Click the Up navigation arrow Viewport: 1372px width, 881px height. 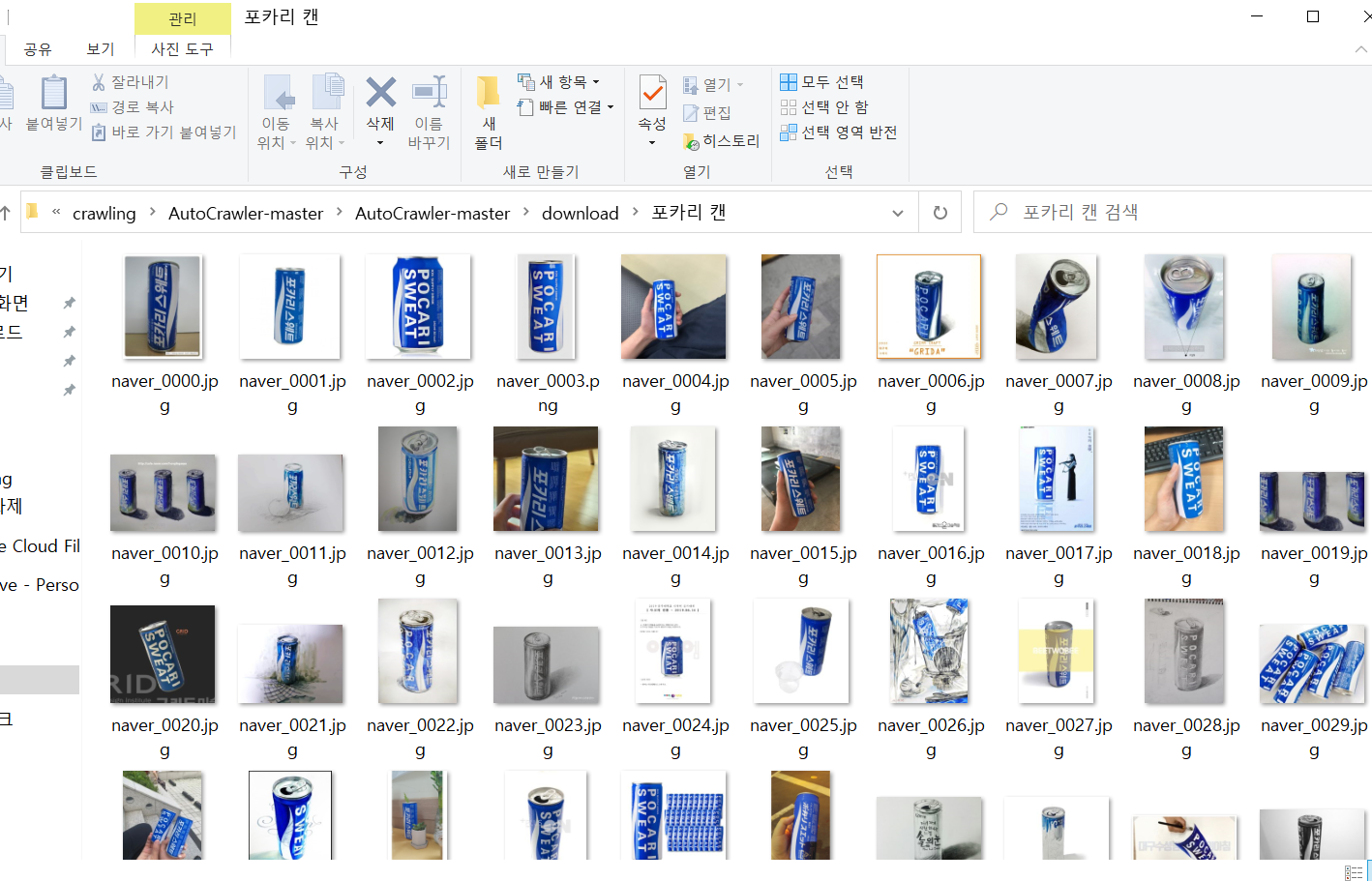tap(5, 213)
